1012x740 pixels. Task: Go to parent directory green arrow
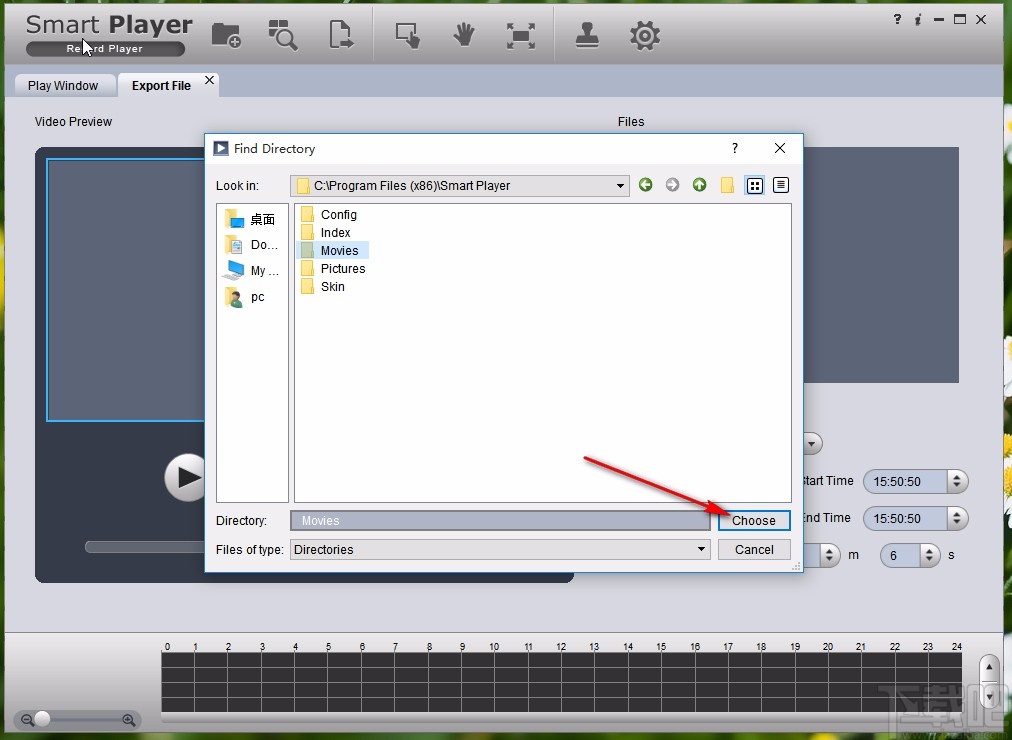(700, 185)
